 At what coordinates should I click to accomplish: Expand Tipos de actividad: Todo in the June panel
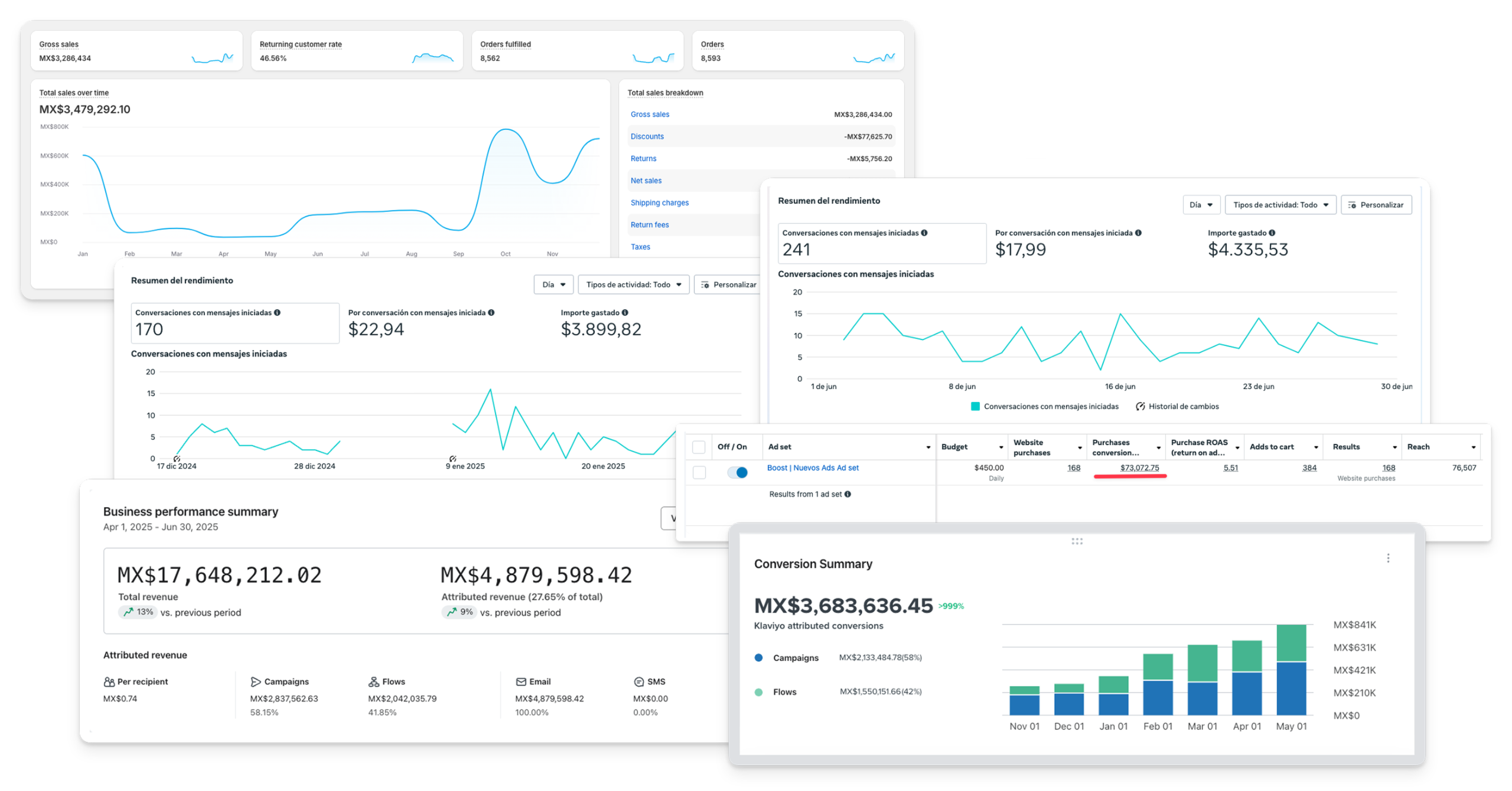(x=1280, y=205)
